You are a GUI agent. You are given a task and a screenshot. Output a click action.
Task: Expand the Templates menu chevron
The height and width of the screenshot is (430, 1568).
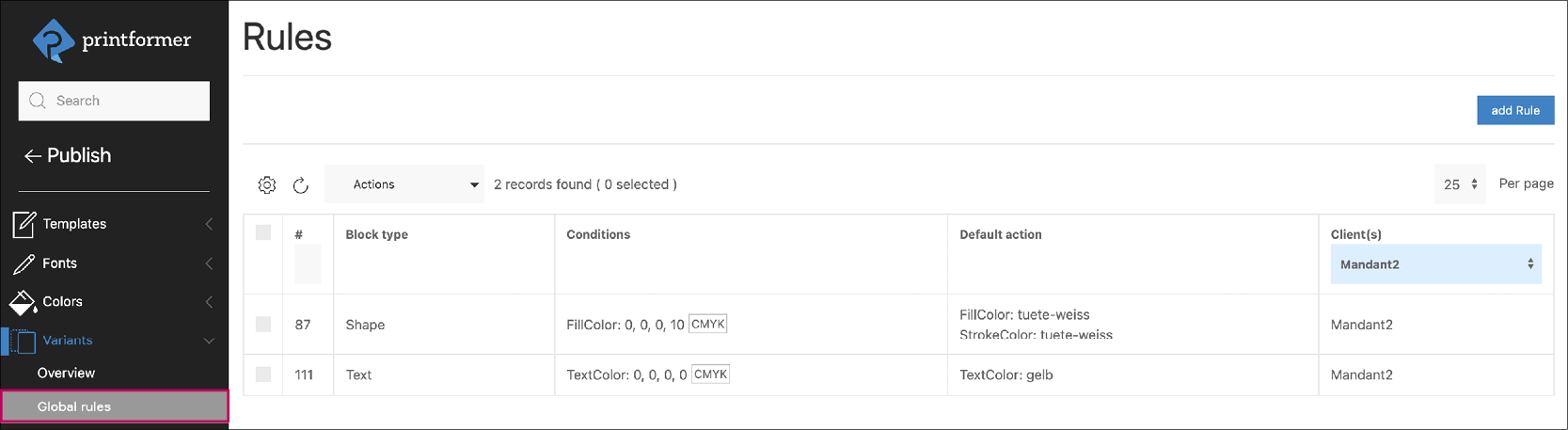[209, 224]
